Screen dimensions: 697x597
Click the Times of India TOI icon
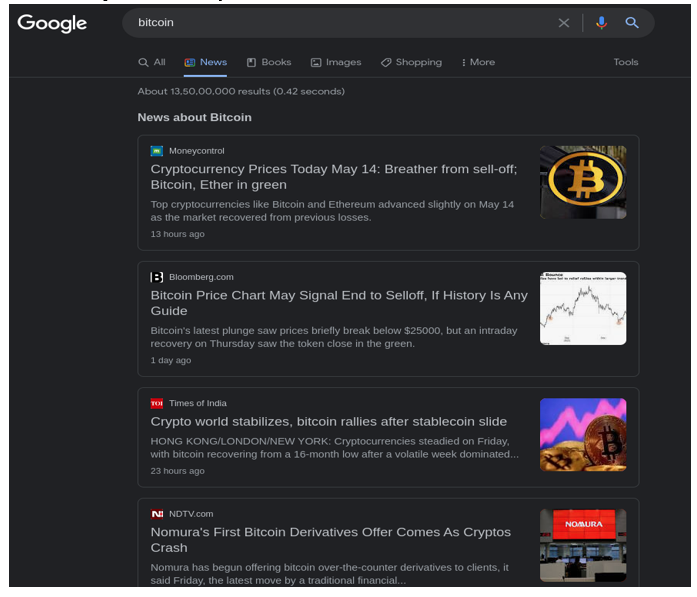(x=156, y=404)
